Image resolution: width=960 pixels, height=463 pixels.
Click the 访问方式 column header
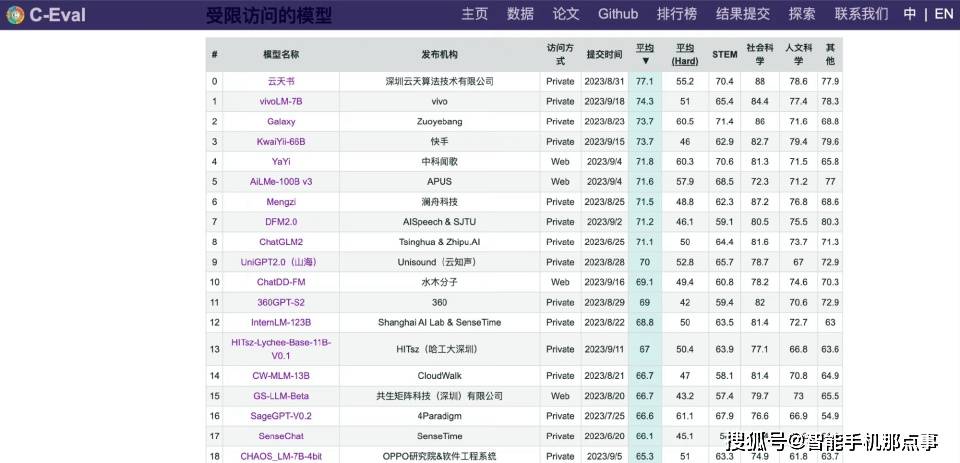coord(560,55)
